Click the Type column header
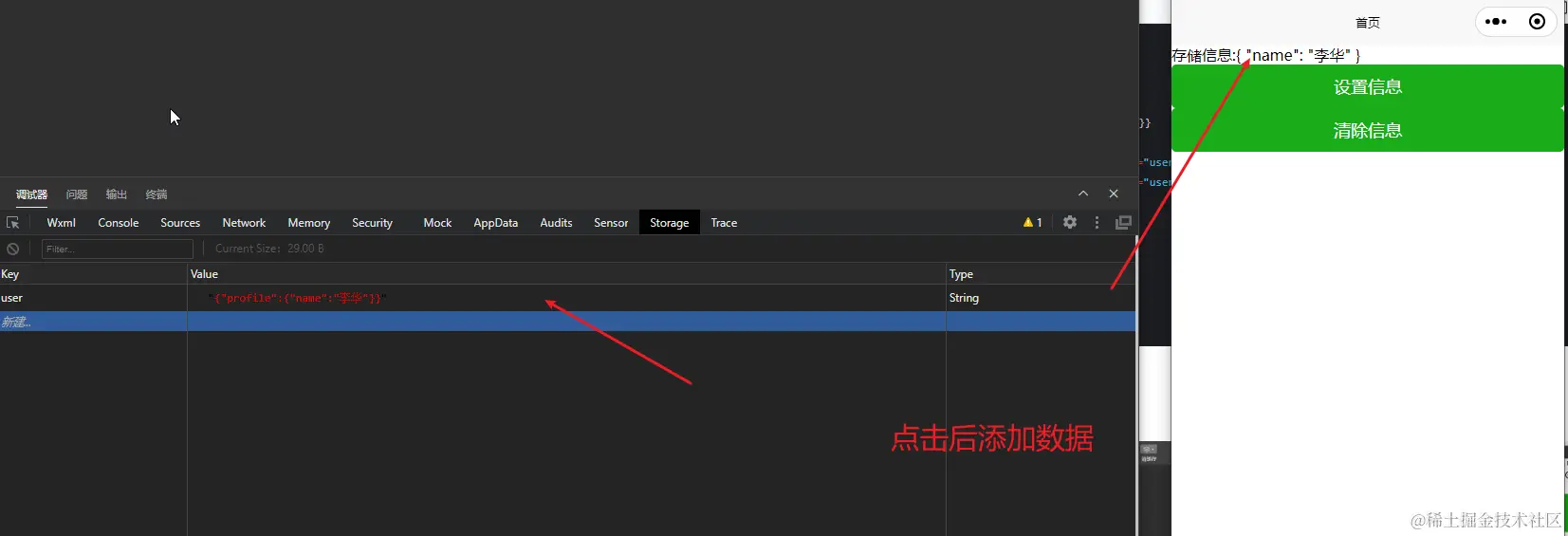This screenshot has width=1568, height=536. click(1041, 274)
